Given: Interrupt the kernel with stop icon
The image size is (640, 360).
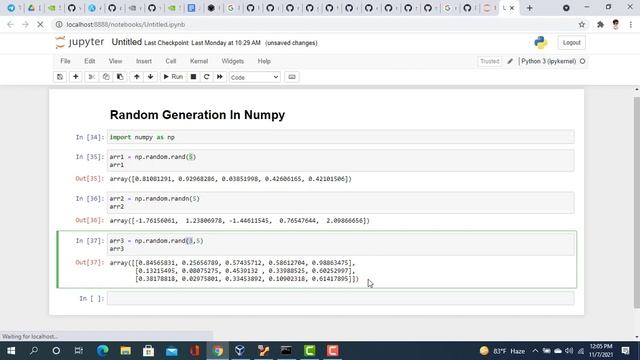Looking at the screenshot, I should (x=193, y=77).
